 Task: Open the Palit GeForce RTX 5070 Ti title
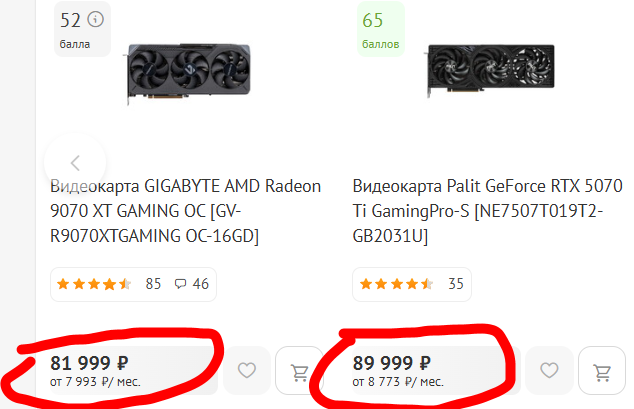488,210
